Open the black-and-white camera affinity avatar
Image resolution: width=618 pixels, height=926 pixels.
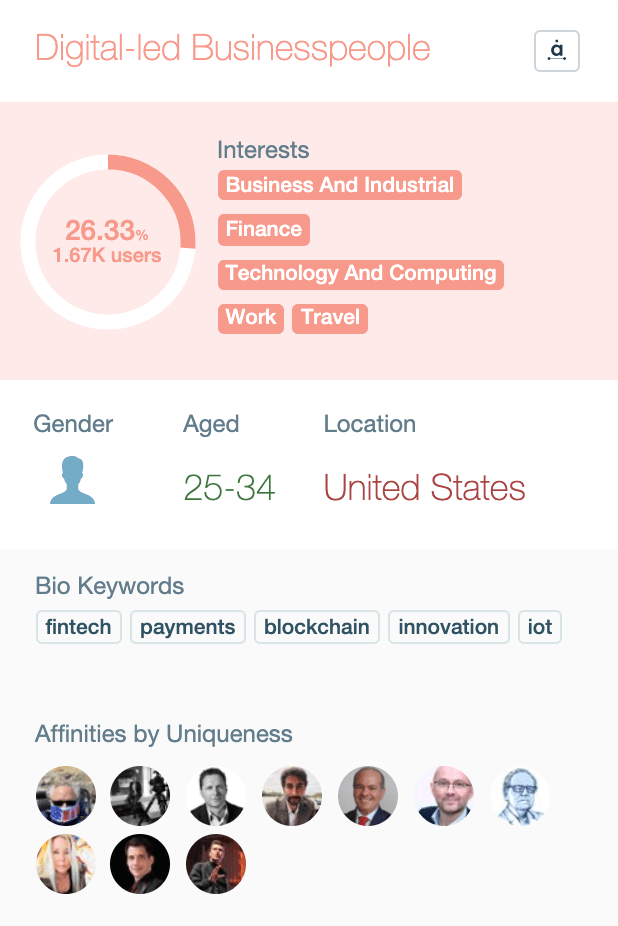pyautogui.click(x=141, y=797)
